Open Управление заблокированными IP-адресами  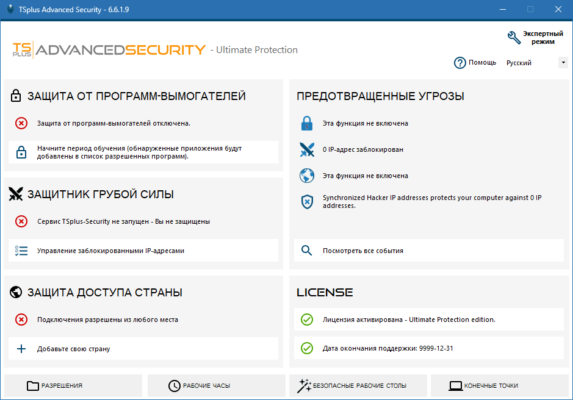tap(143, 251)
